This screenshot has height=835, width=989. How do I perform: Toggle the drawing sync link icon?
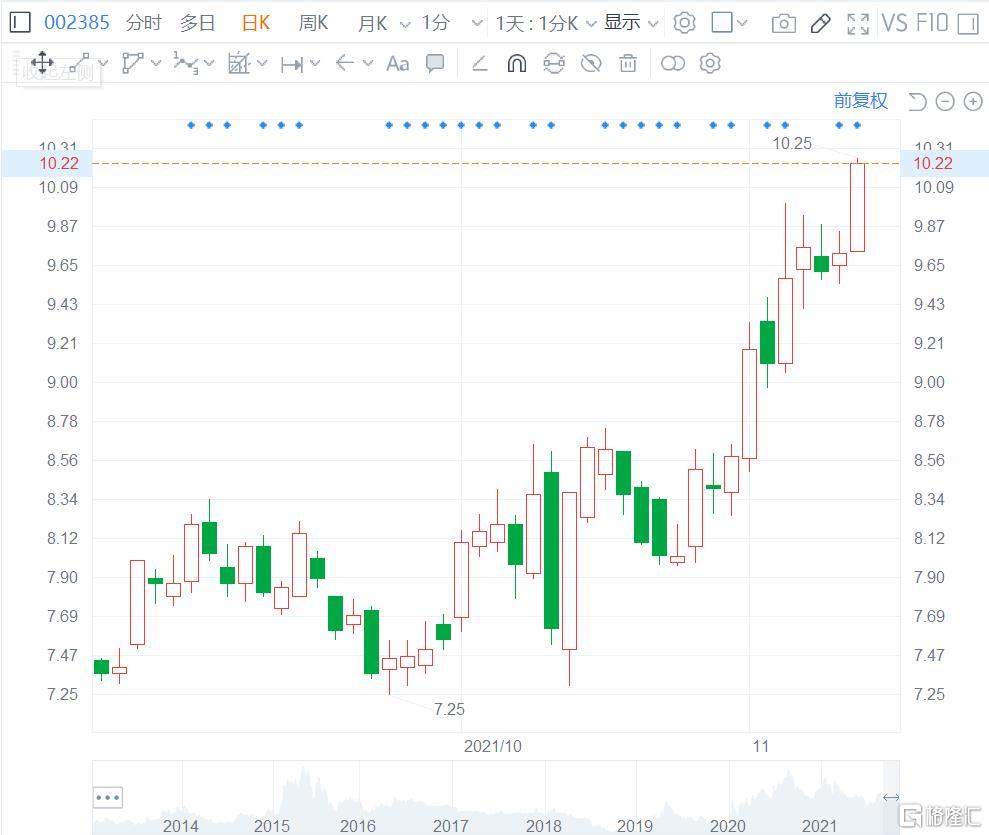pyautogui.click(x=554, y=63)
